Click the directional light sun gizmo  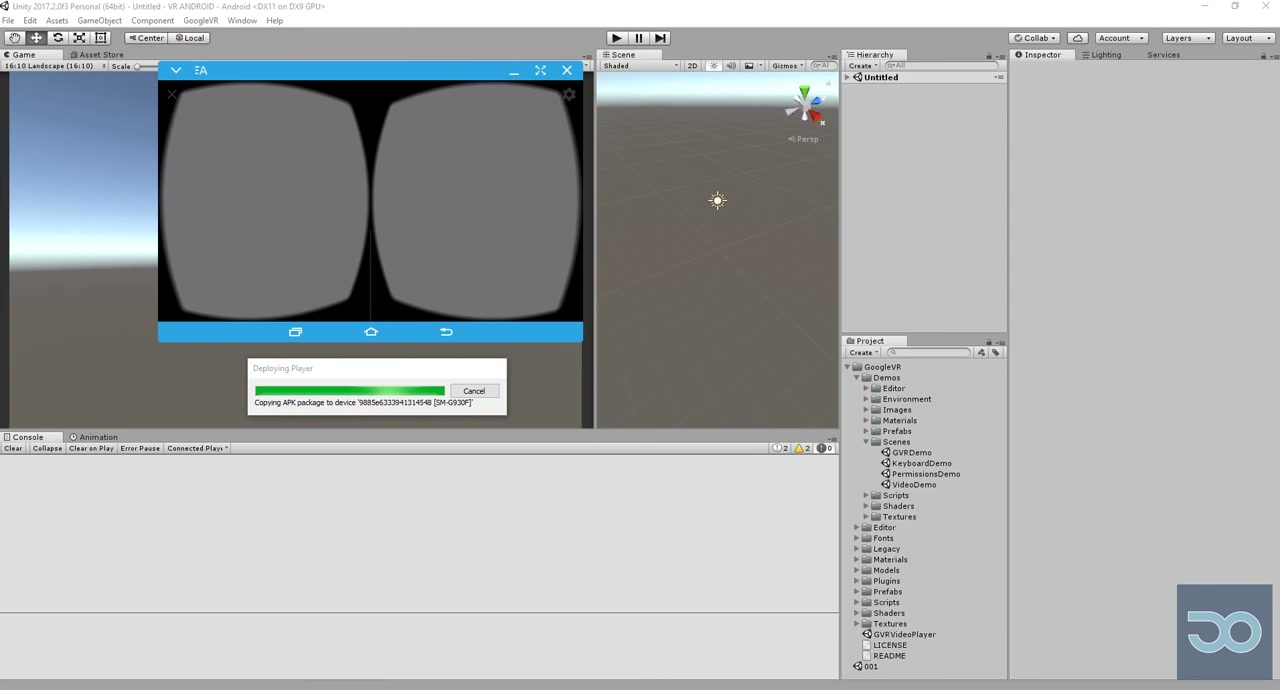pyautogui.click(x=717, y=201)
